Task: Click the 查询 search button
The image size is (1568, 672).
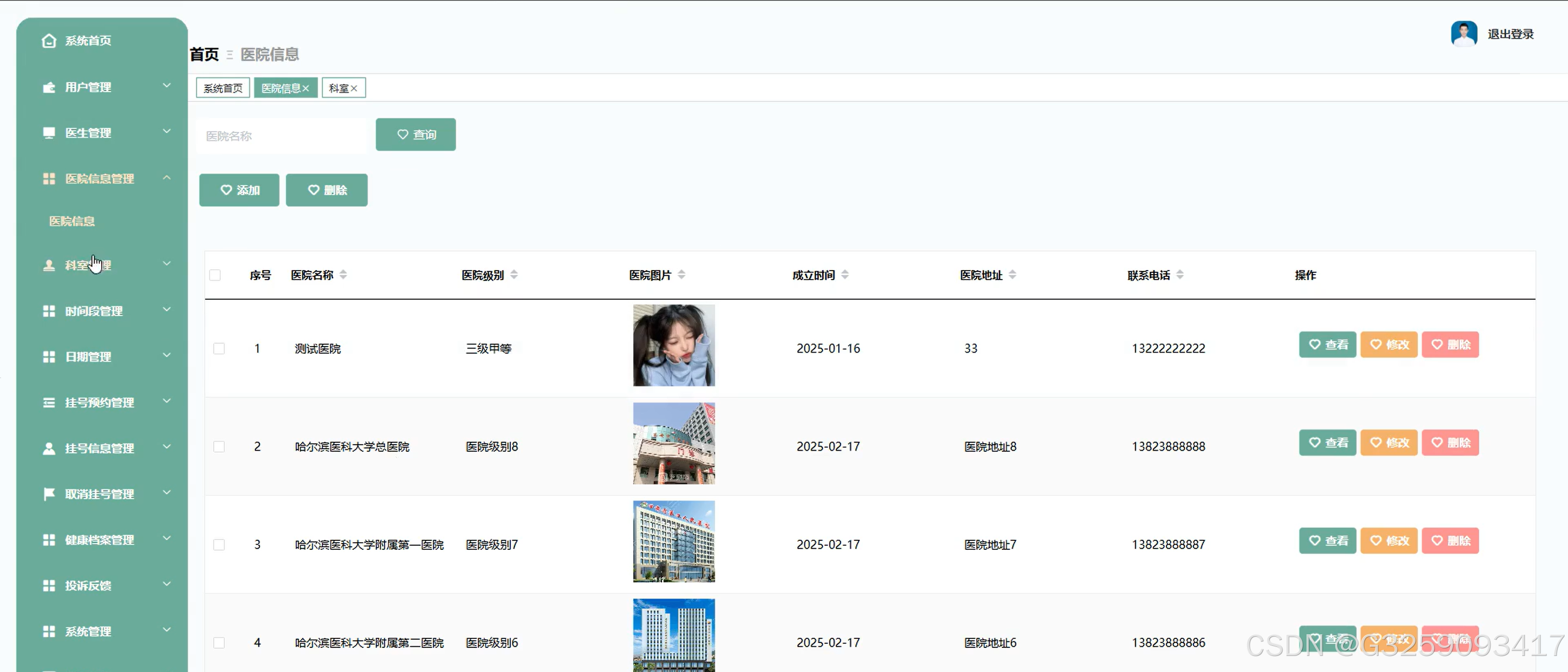Action: click(x=416, y=134)
